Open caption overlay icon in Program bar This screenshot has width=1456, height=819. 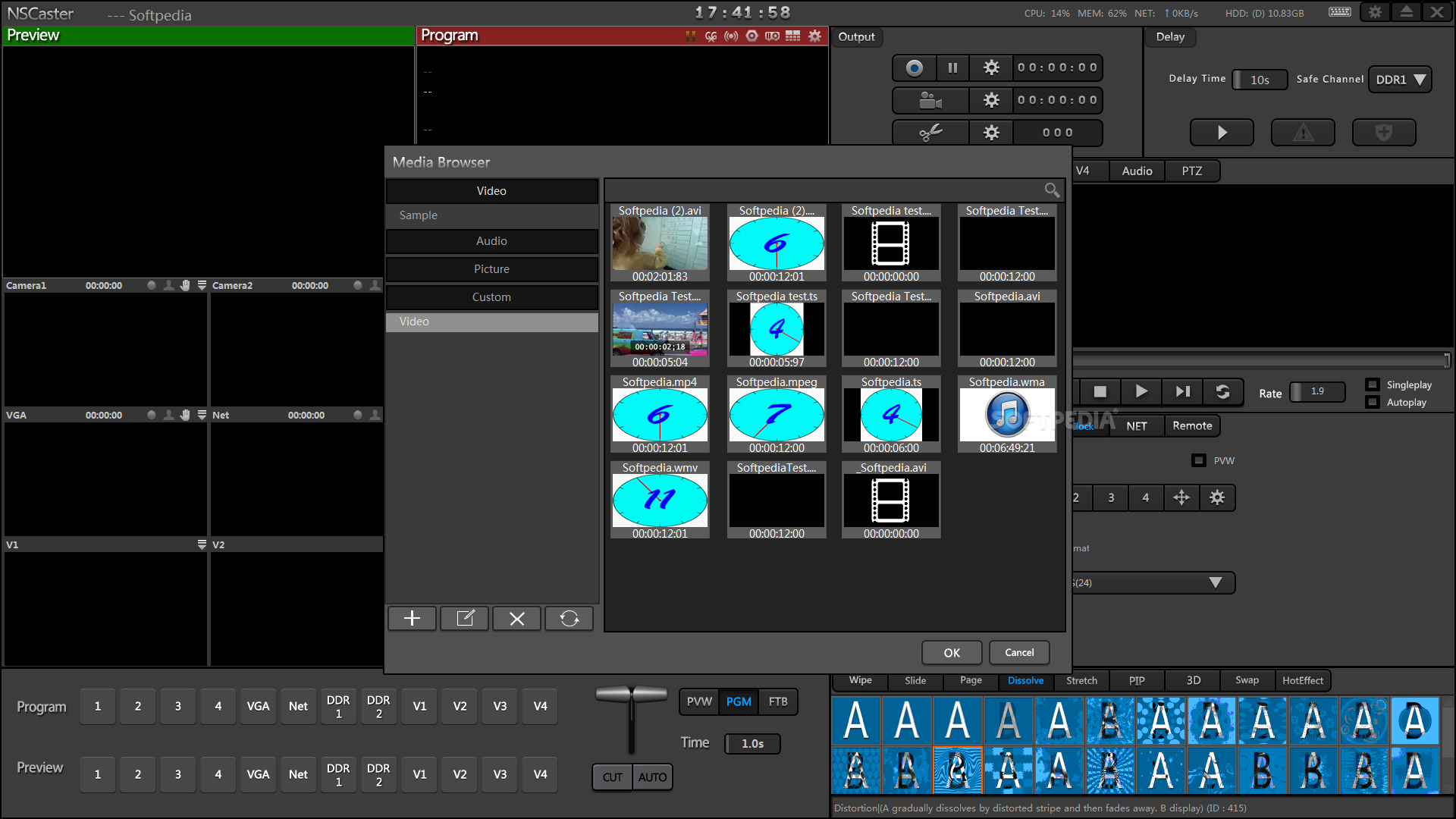(x=711, y=36)
